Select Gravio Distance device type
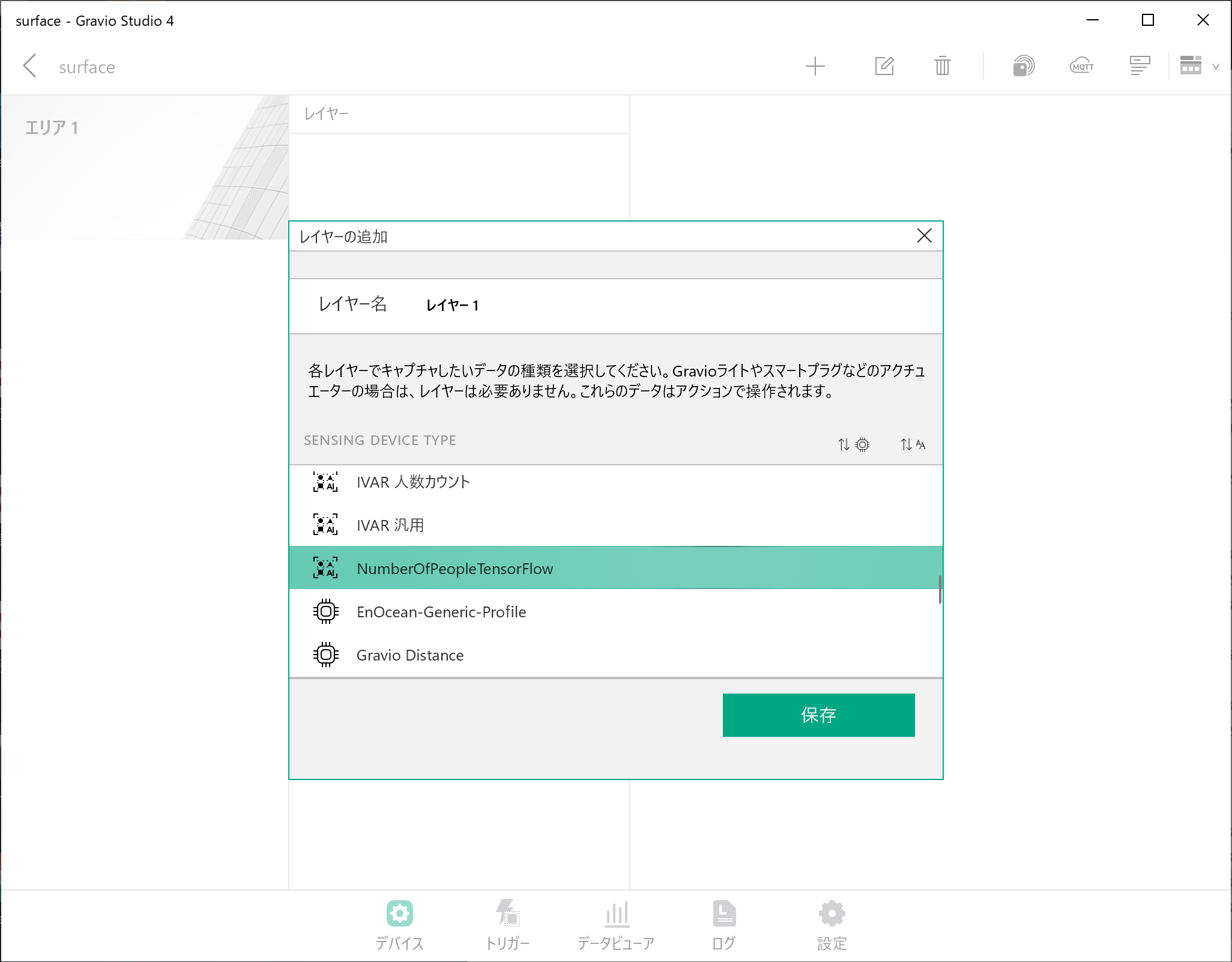The width and height of the screenshot is (1232, 962). point(615,655)
